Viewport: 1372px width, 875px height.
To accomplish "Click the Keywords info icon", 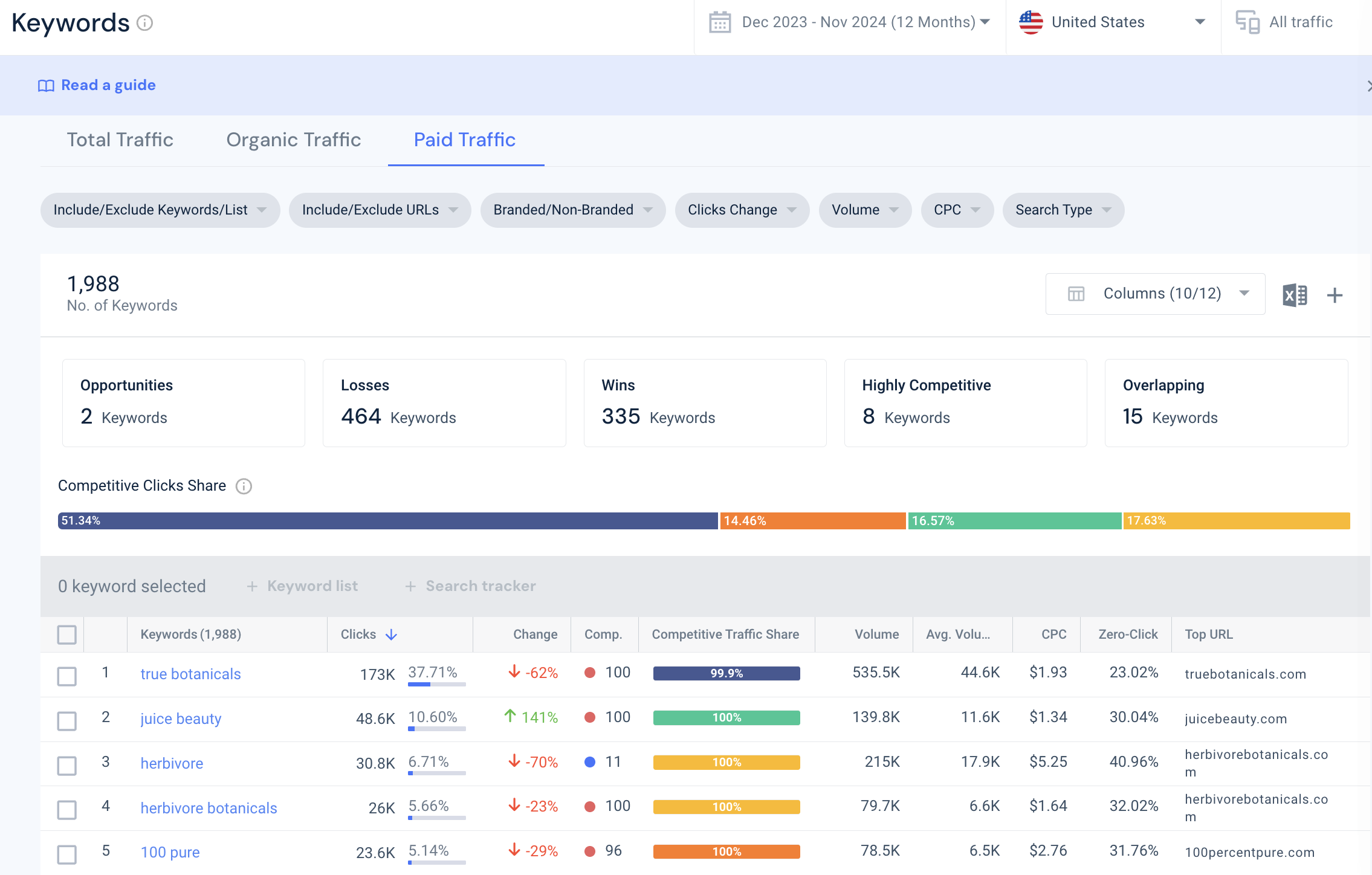I will click(144, 23).
